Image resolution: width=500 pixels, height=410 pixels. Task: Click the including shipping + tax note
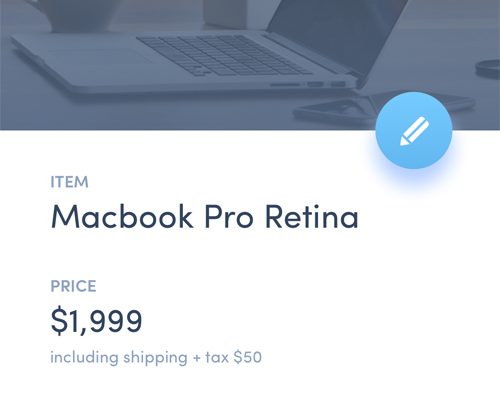pos(156,358)
